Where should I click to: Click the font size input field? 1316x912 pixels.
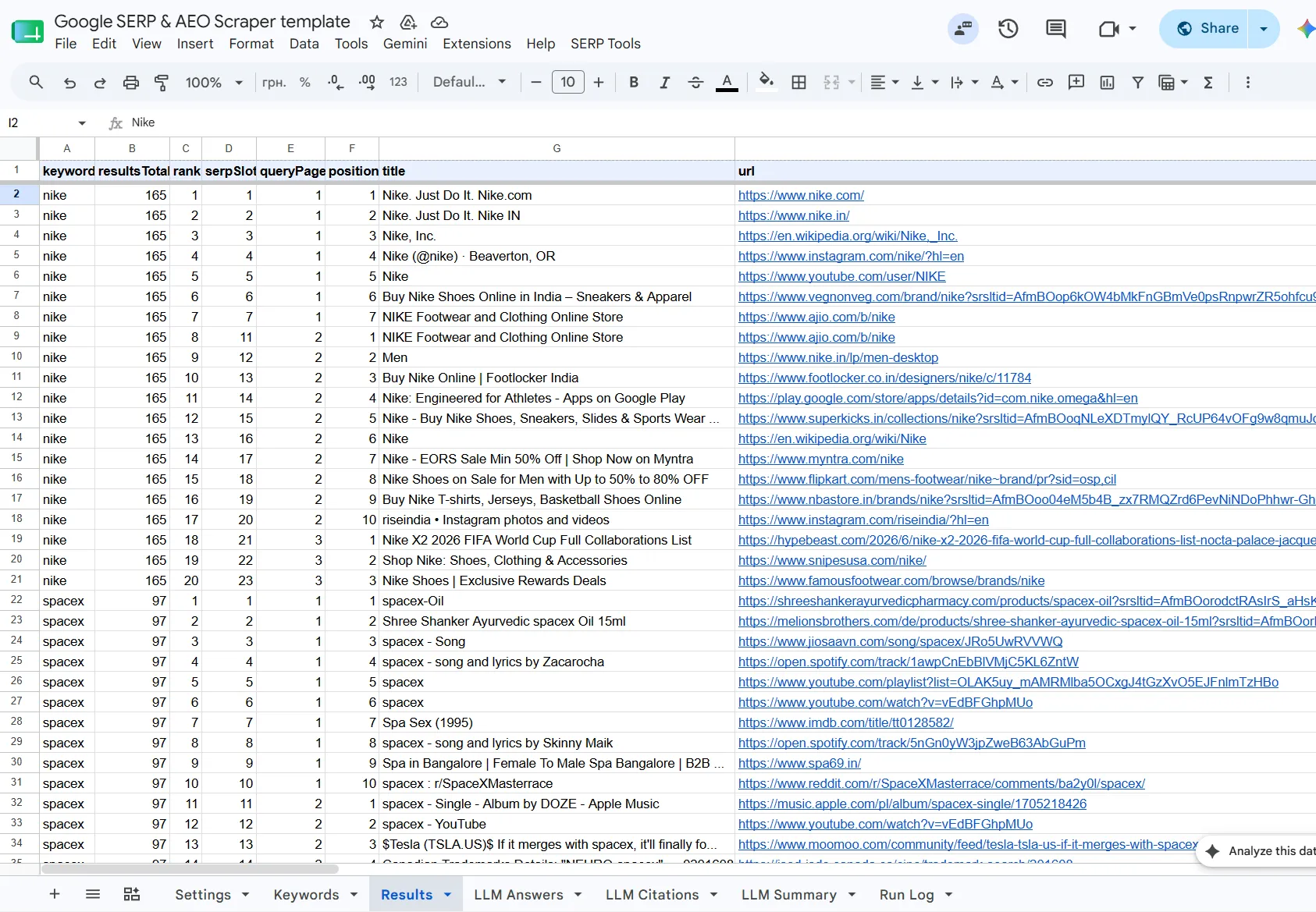click(x=567, y=82)
